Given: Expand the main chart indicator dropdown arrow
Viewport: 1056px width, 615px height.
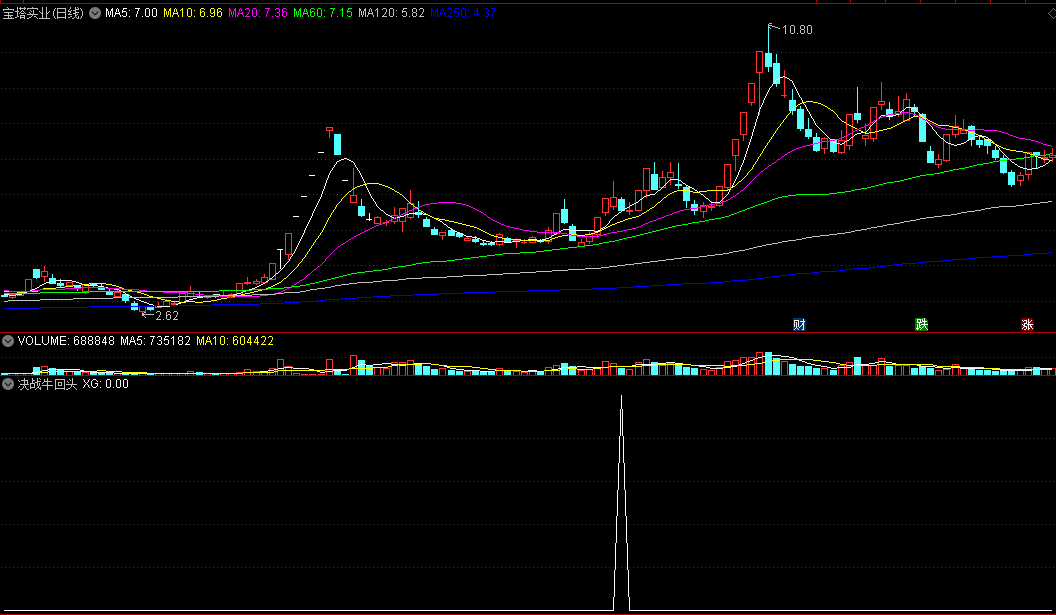Looking at the screenshot, I should pyautogui.click(x=95, y=13).
